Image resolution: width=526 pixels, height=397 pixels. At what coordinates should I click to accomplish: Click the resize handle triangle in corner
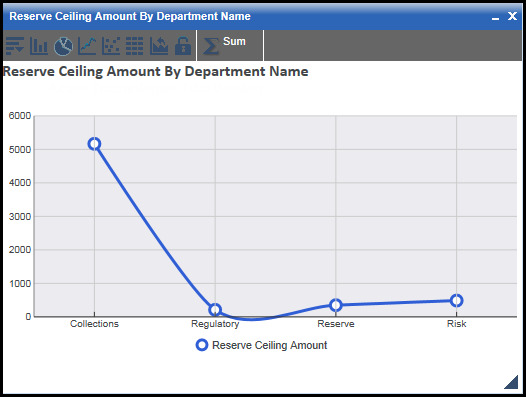click(x=511, y=382)
